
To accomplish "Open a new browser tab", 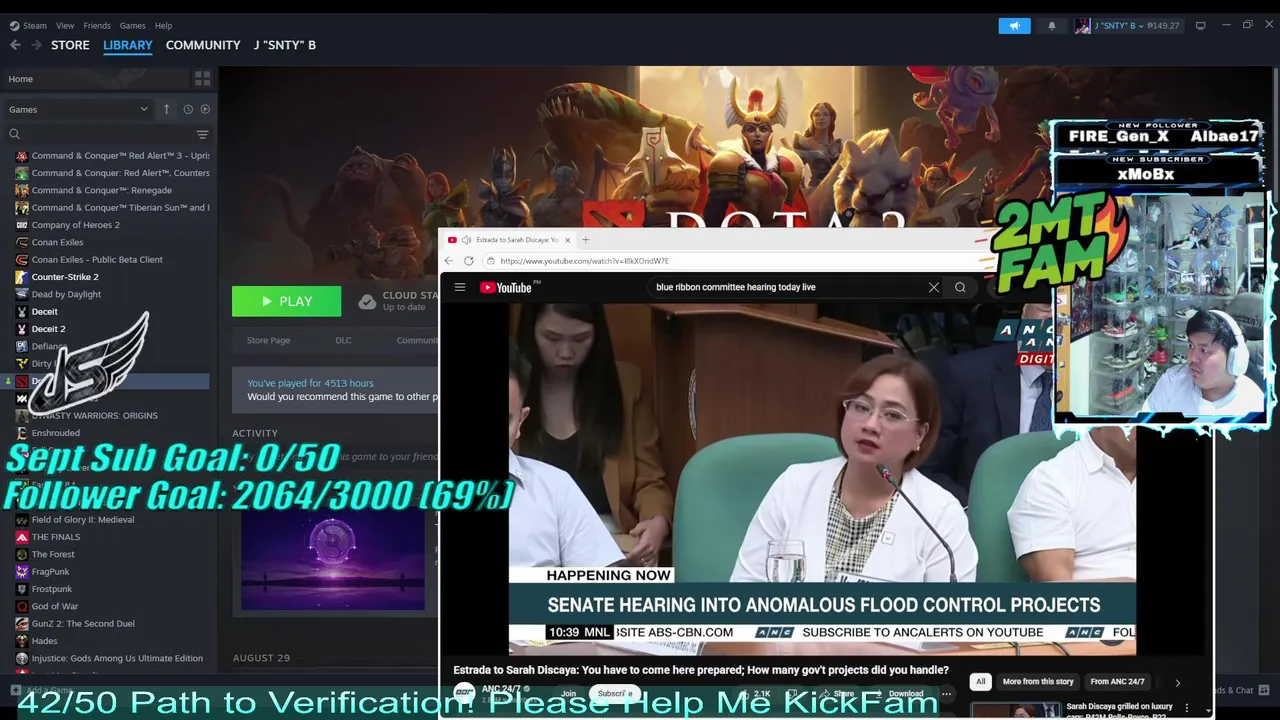I will pyautogui.click(x=586, y=240).
